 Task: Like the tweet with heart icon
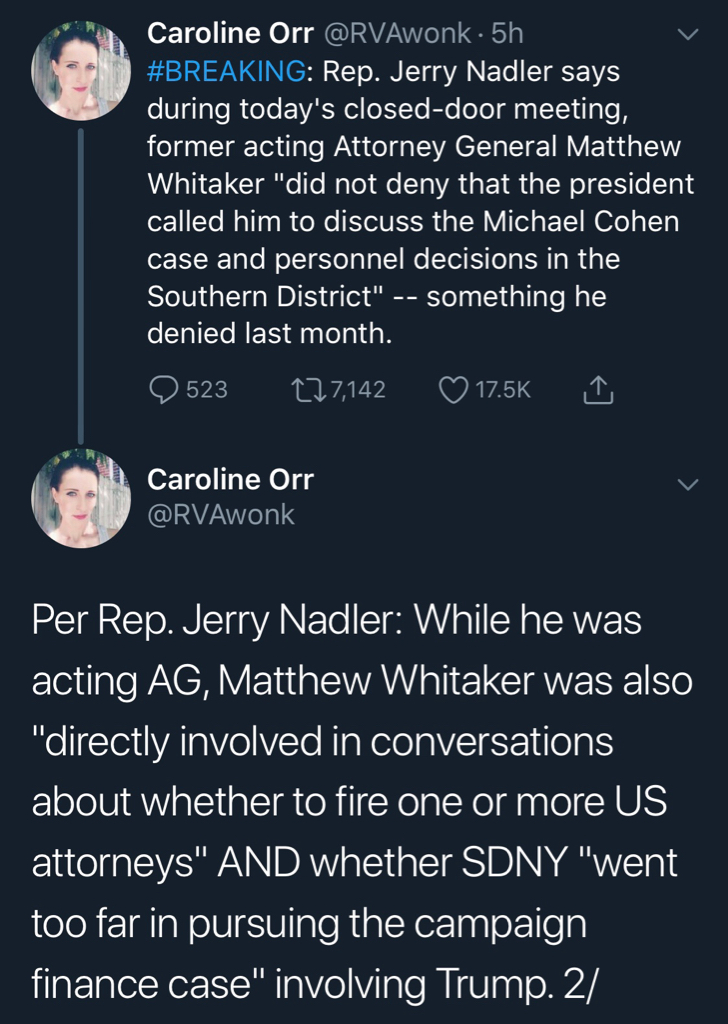click(454, 390)
